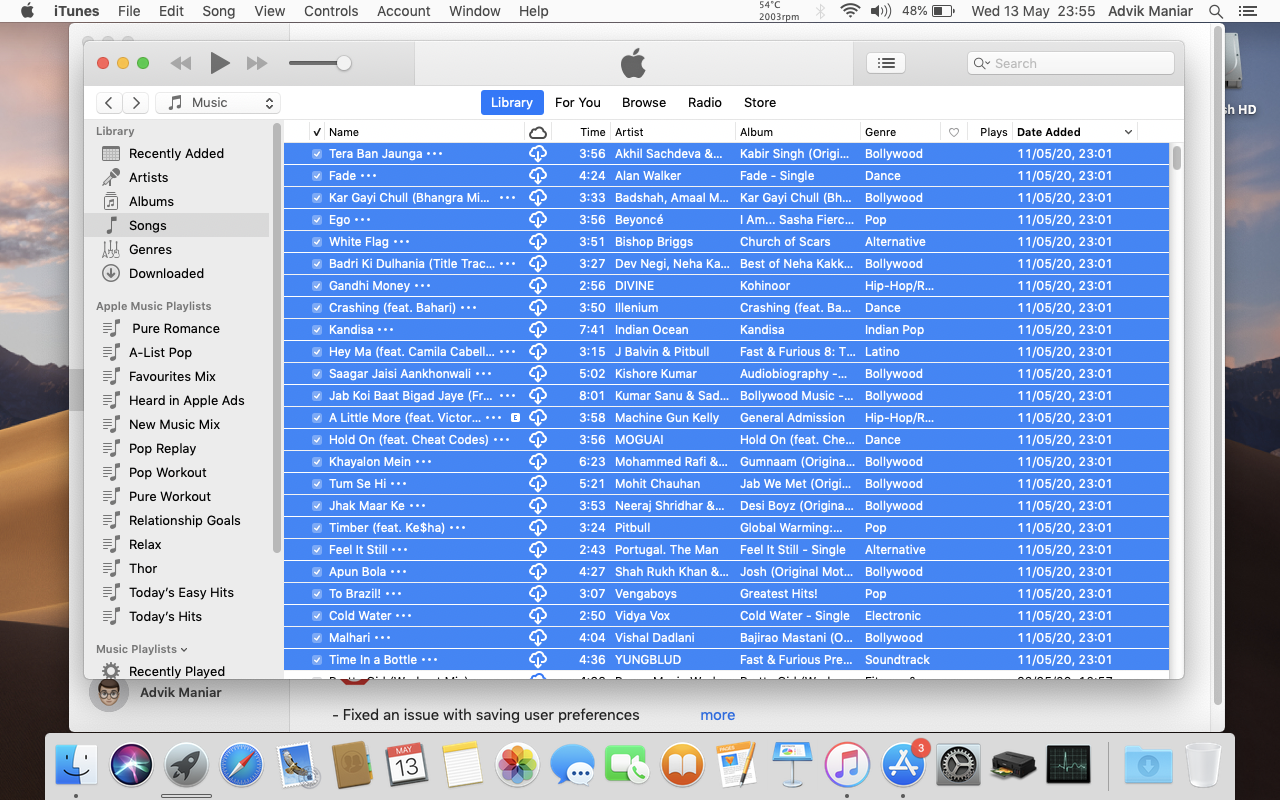Click cloud download icon for 'Khayalon Mein'
This screenshot has height=800, width=1280.
click(538, 462)
